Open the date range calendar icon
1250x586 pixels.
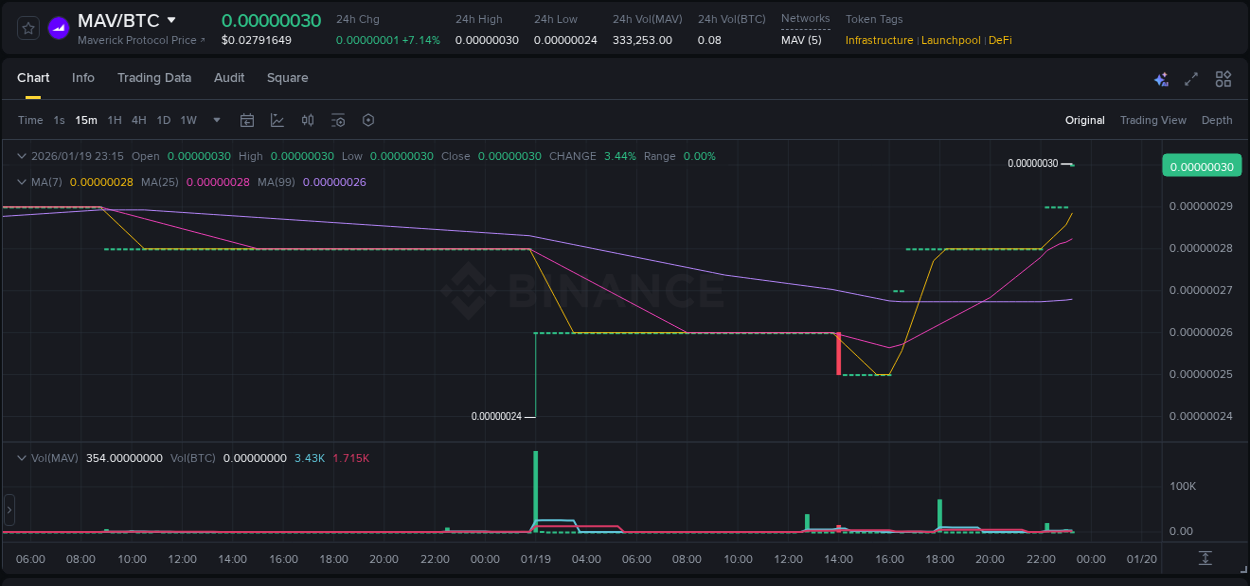pos(247,120)
